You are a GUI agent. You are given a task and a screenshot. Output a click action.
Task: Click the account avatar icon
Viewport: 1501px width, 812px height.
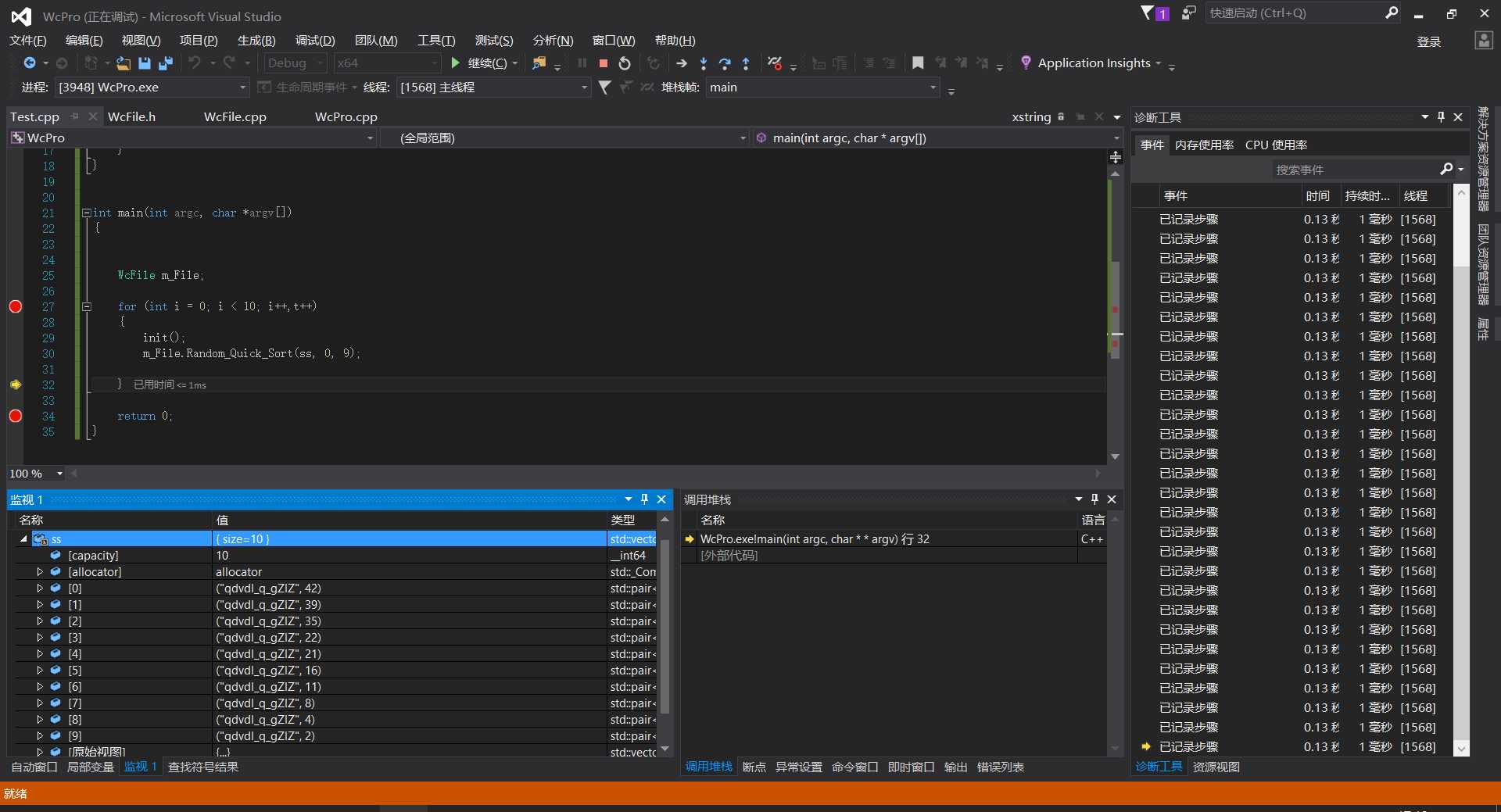click(x=1483, y=41)
